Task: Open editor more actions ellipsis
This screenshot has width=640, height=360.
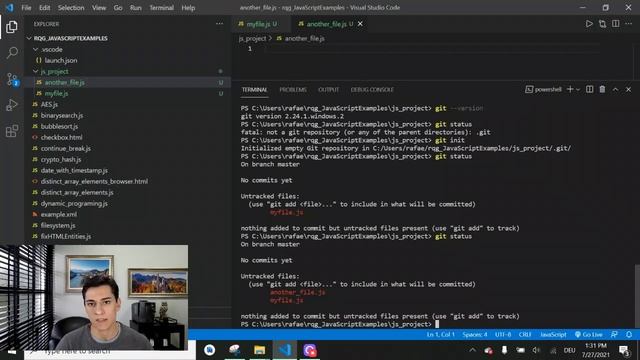Action: (x=629, y=24)
